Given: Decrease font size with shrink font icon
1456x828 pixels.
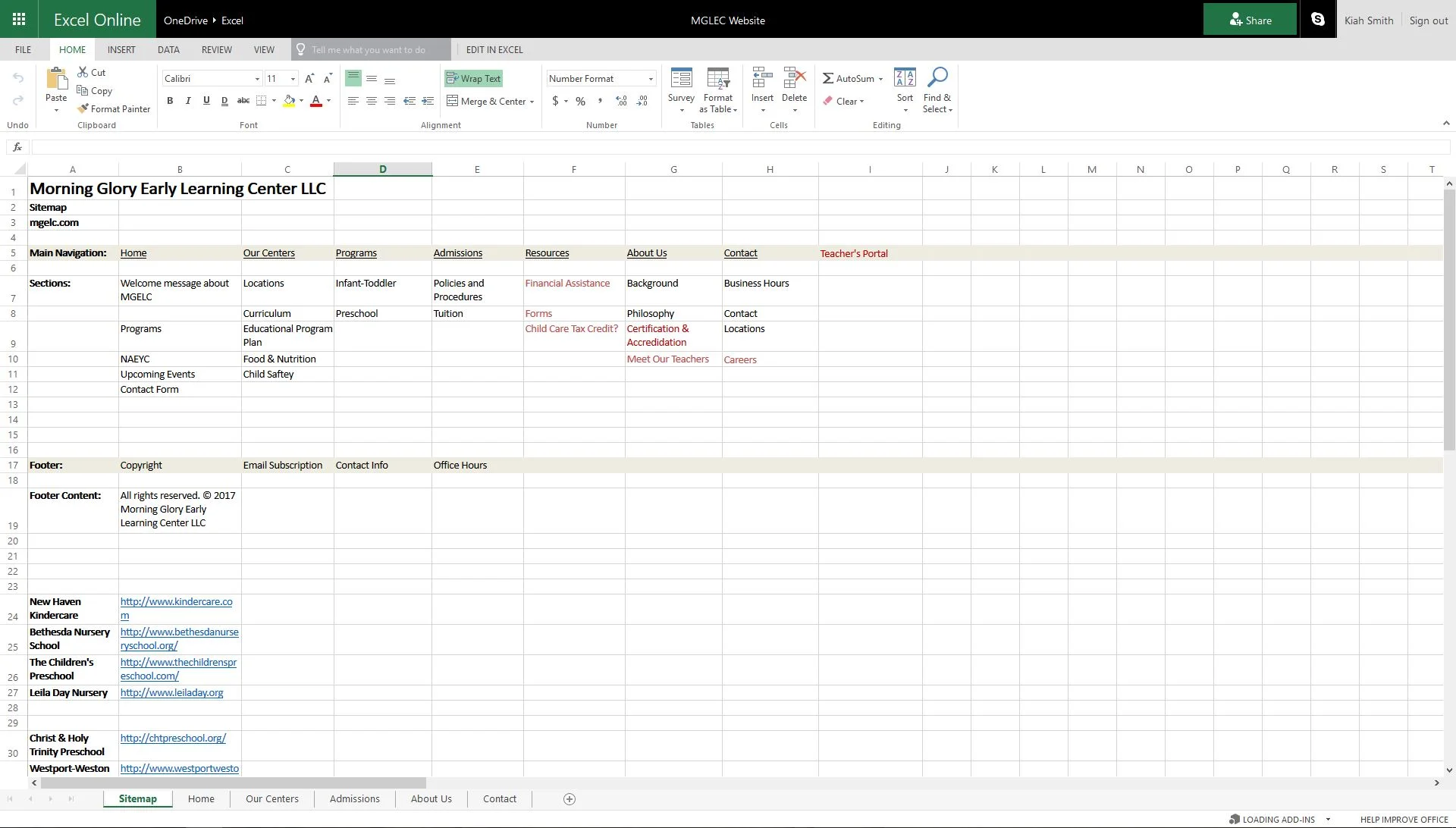Looking at the screenshot, I should [x=328, y=78].
